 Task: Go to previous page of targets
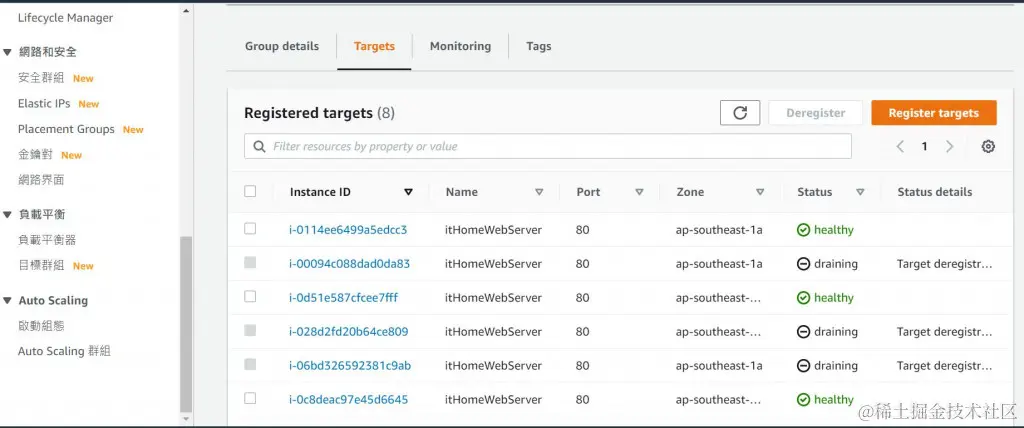[900, 146]
